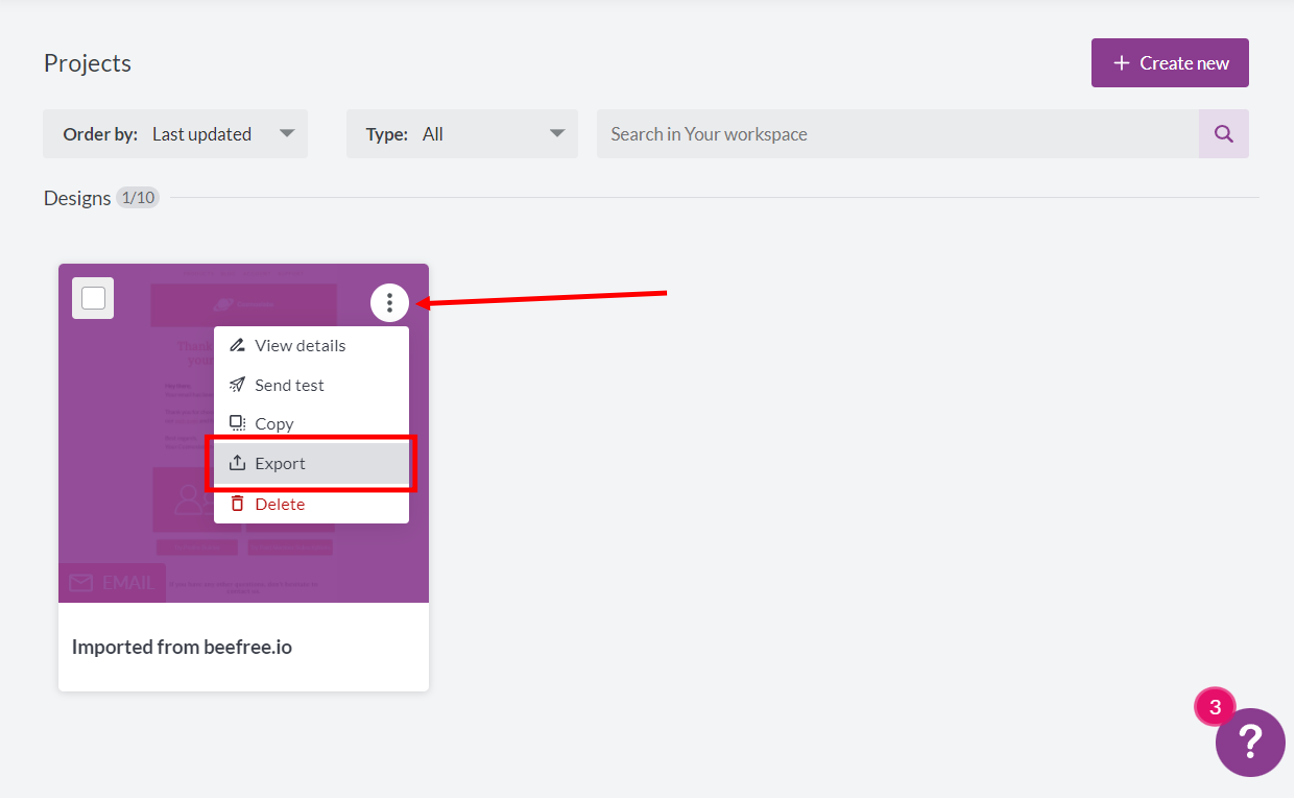The width and height of the screenshot is (1294, 798).
Task: Choose View details from the context menu
Action: pyautogui.click(x=311, y=345)
